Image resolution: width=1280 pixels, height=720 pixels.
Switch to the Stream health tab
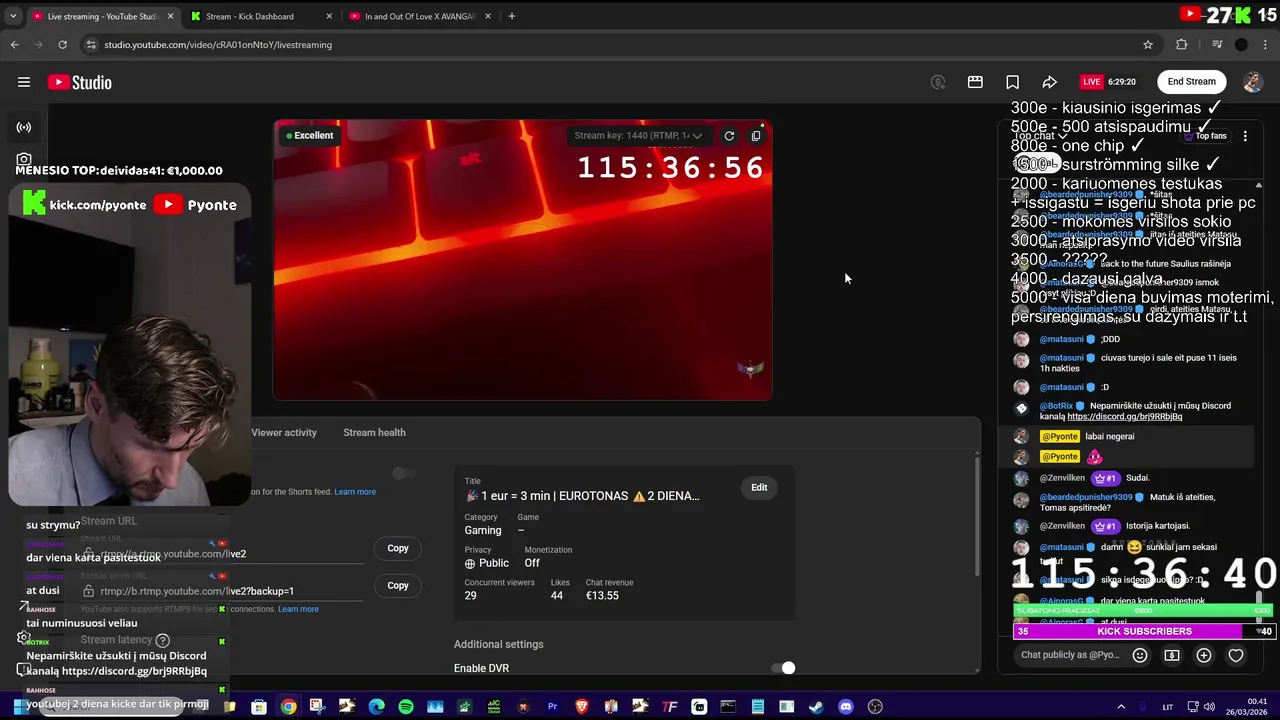[374, 432]
